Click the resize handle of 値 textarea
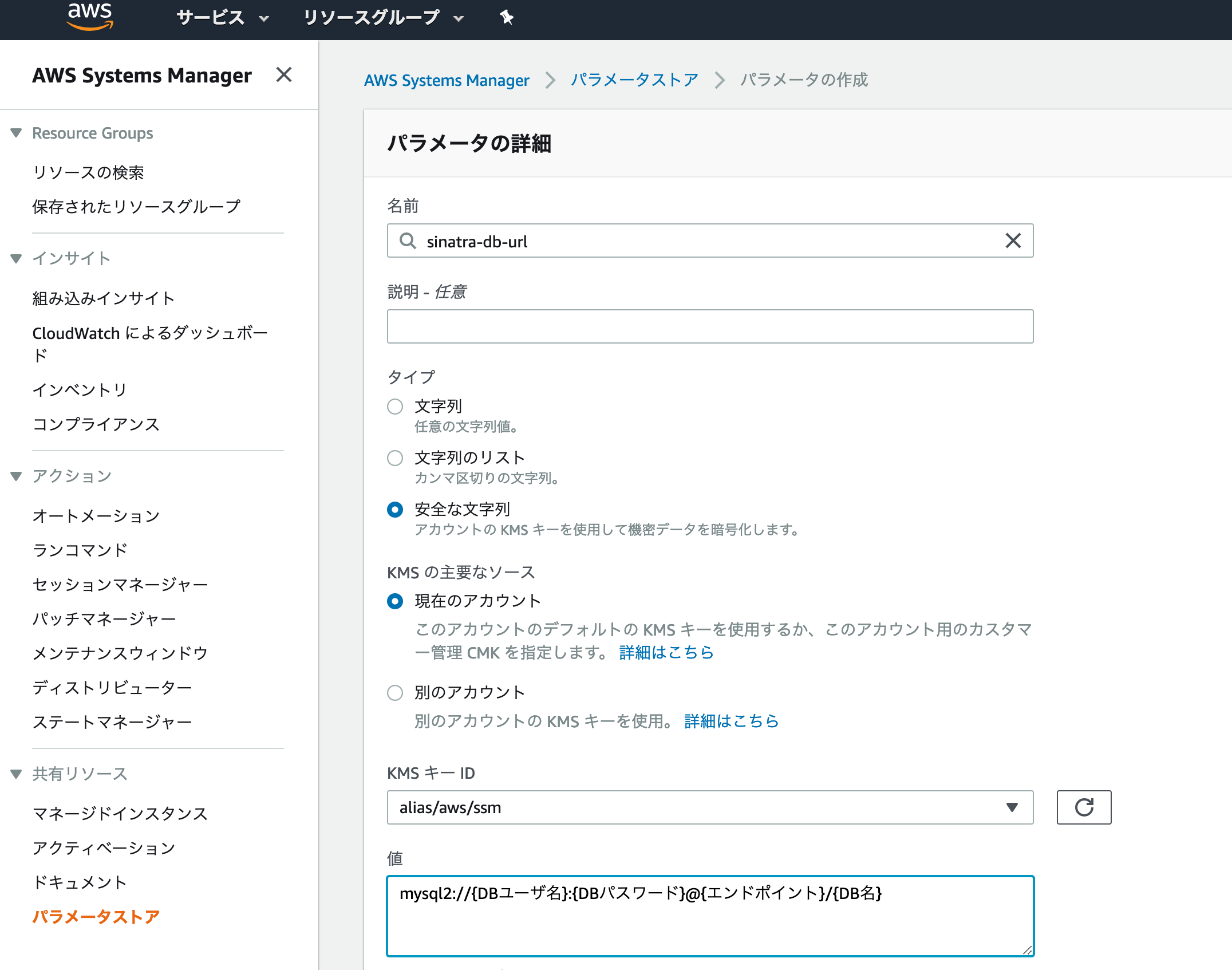This screenshot has height=970, width=1232. tap(1027, 950)
